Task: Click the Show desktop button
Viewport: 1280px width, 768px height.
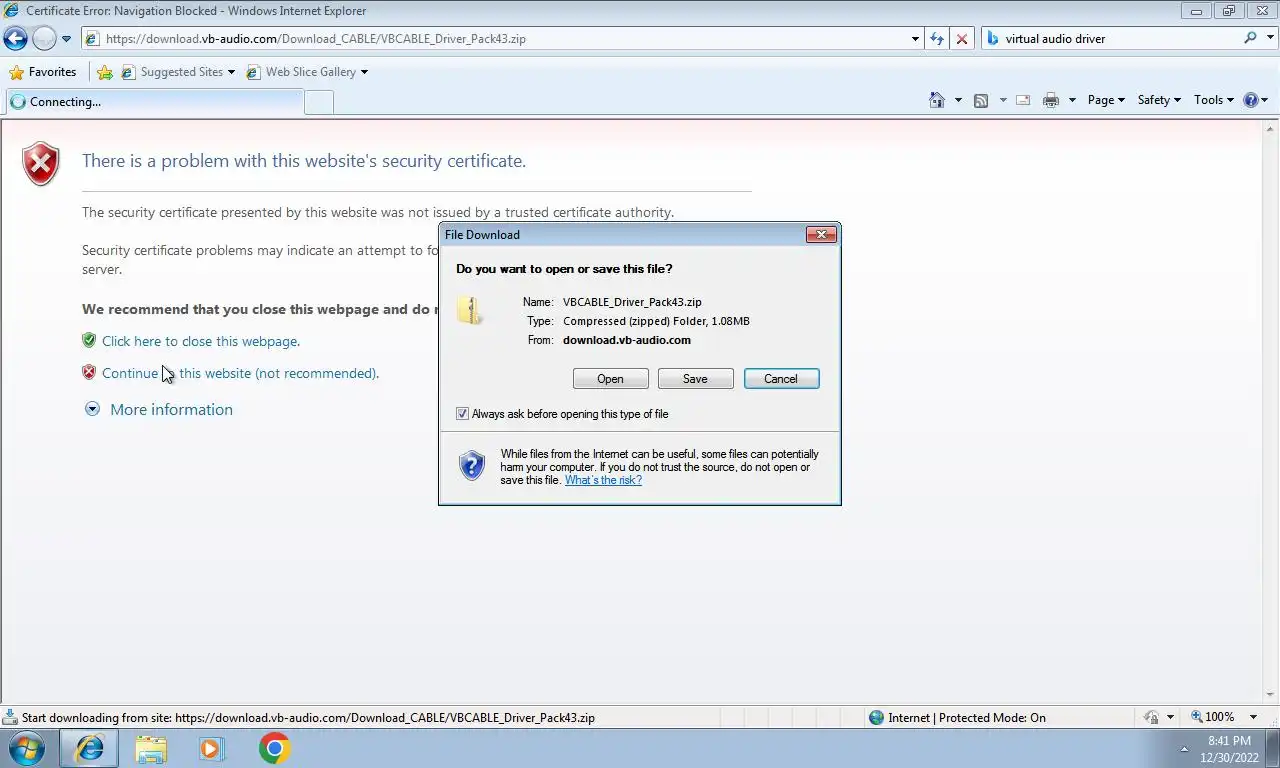Action: [1272, 749]
